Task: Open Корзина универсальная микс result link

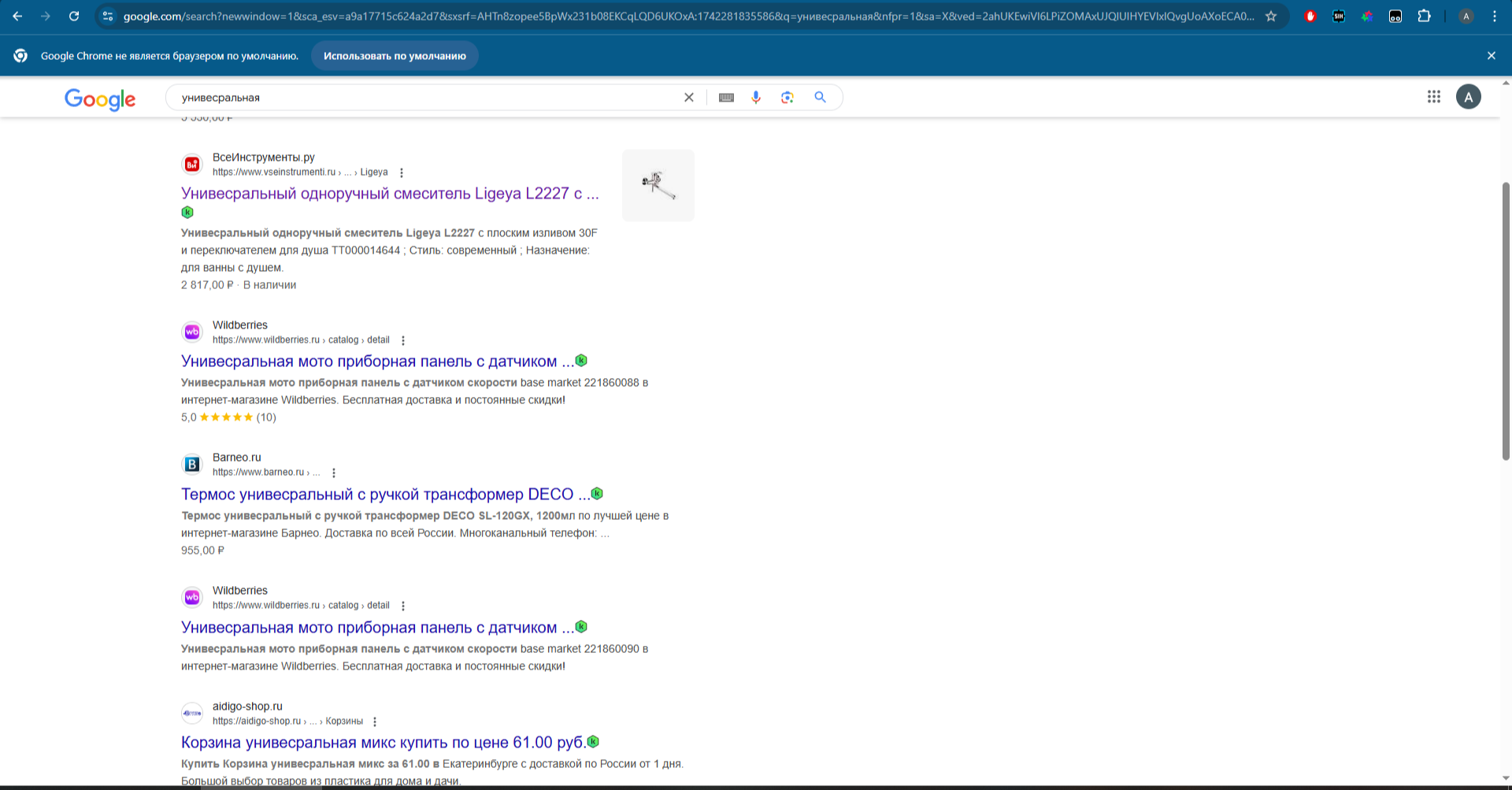Action: (383, 743)
